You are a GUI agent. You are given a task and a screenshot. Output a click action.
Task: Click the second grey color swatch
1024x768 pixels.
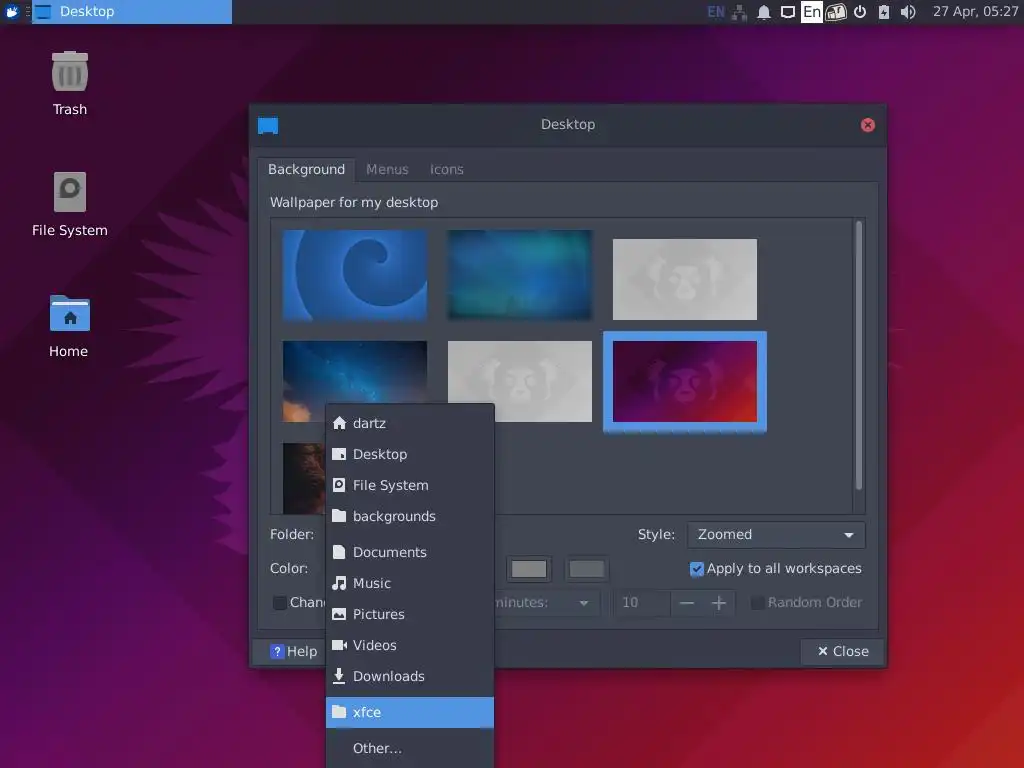[x=586, y=569]
